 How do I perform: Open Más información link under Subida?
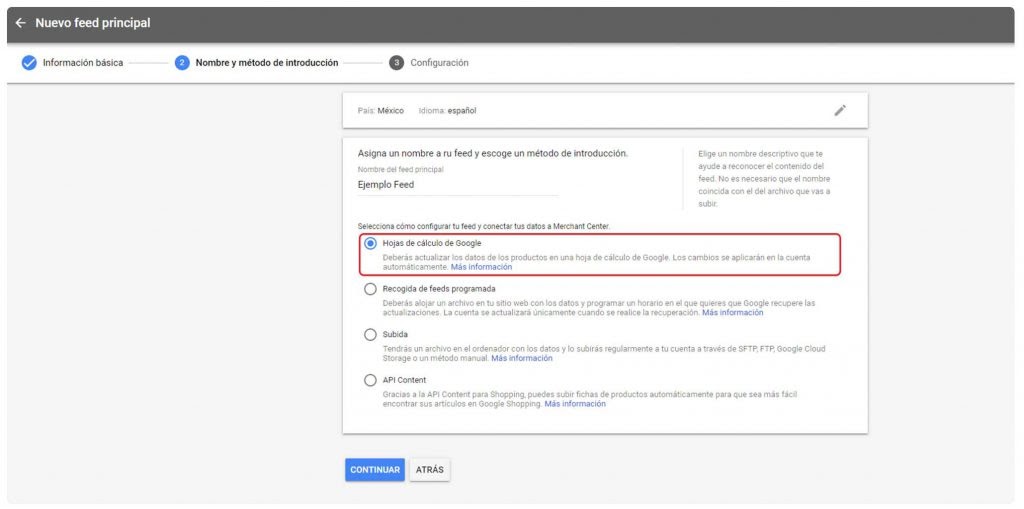(522, 358)
